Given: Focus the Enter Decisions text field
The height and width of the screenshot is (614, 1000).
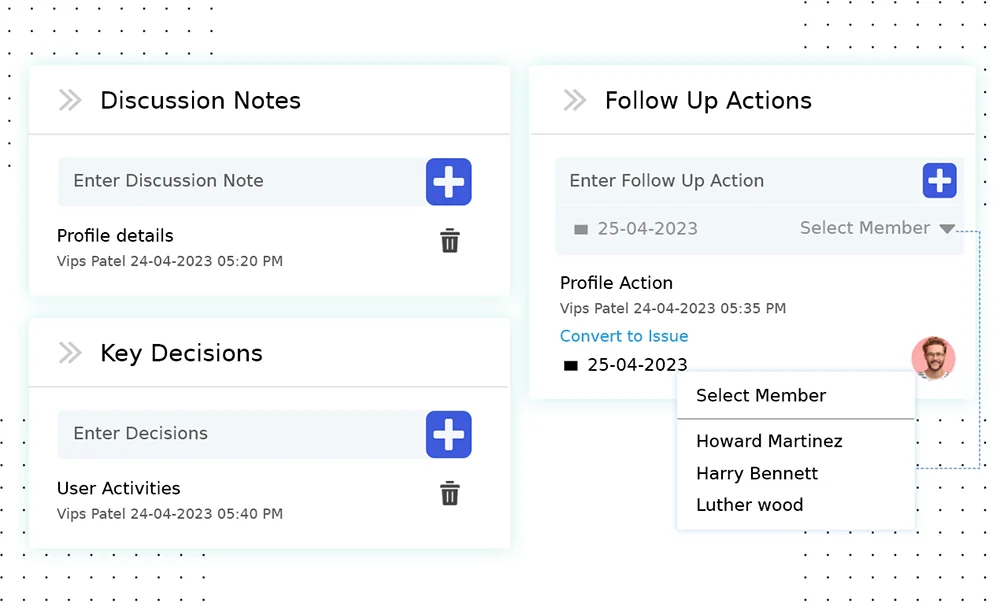Looking at the screenshot, I should point(240,434).
